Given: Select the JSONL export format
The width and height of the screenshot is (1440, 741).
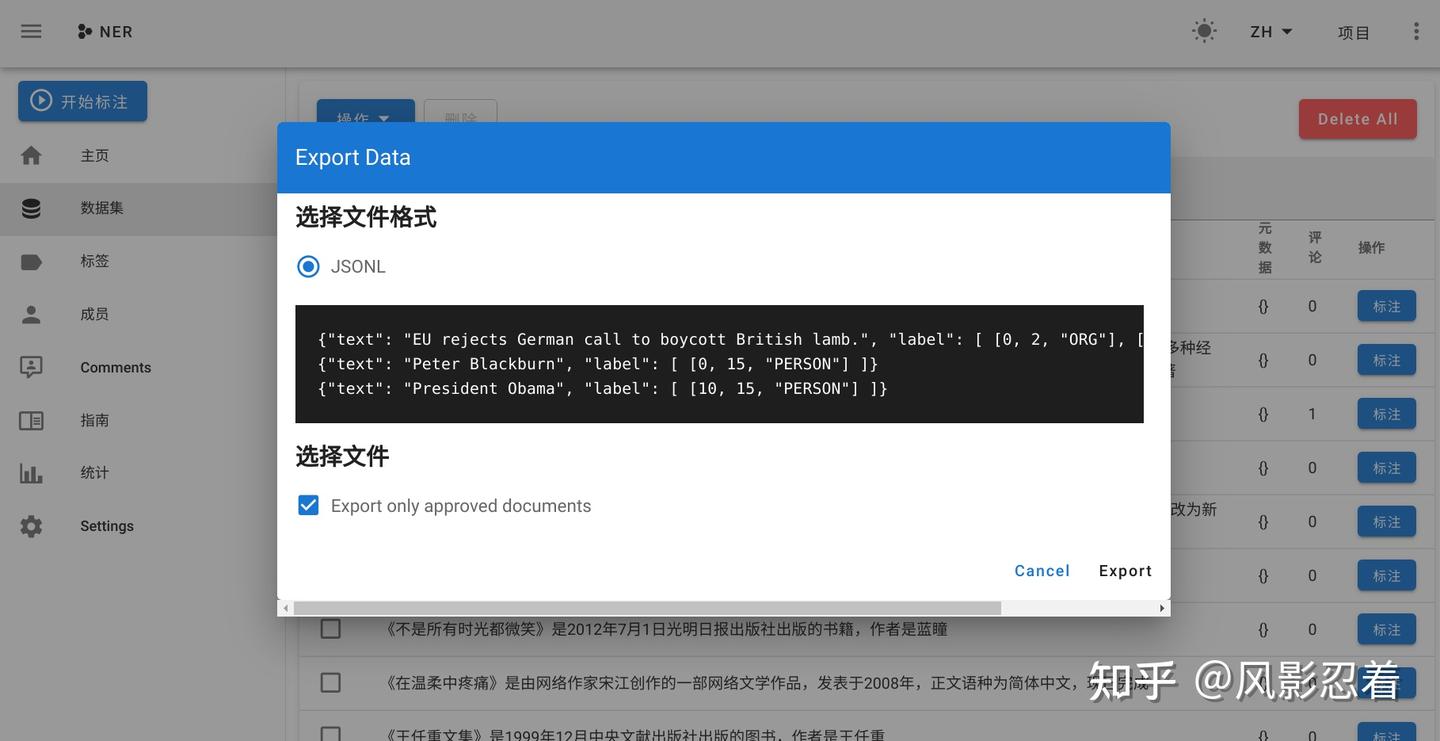Looking at the screenshot, I should tap(308, 266).
